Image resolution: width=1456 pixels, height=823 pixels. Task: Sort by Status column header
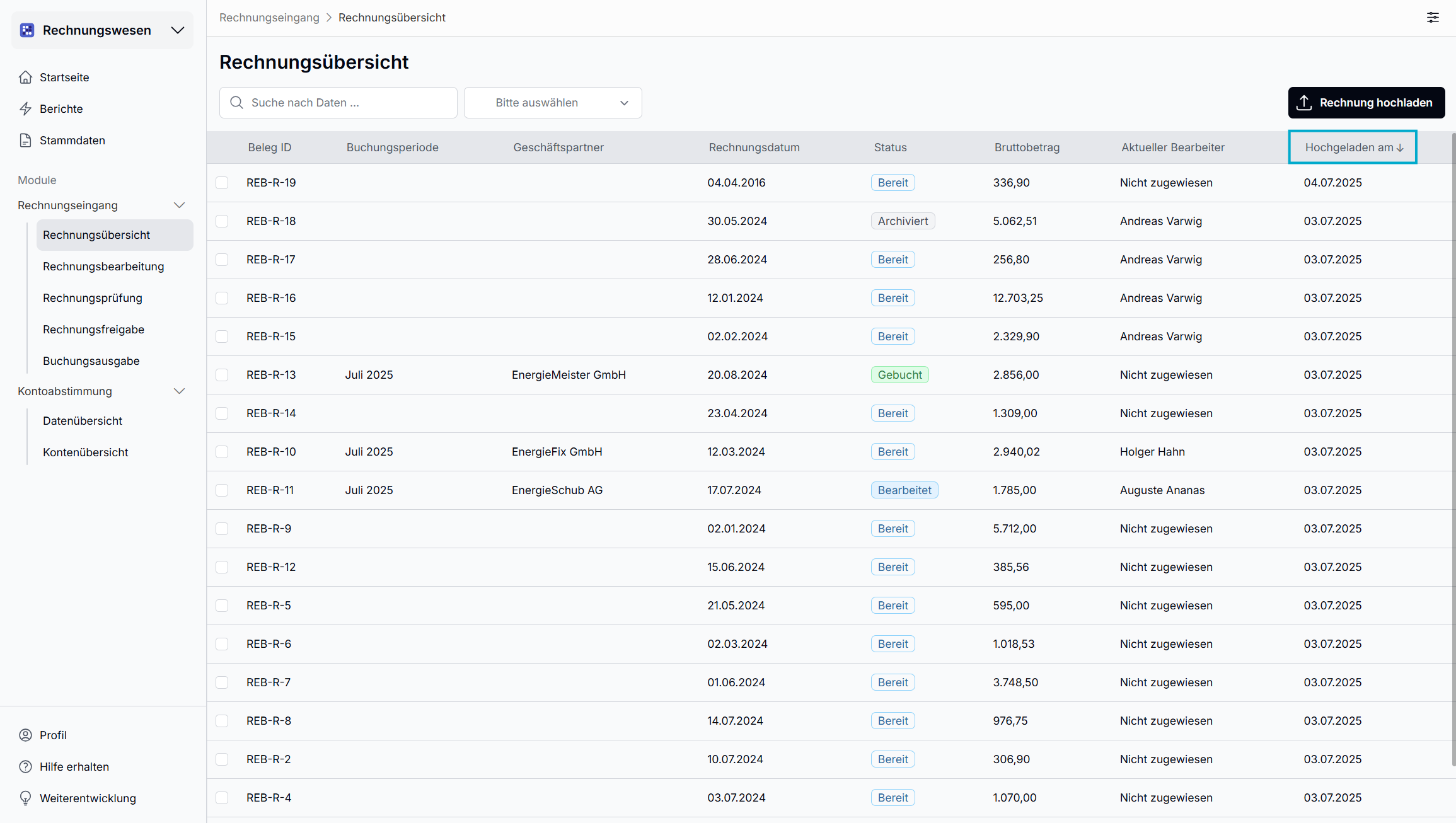click(x=891, y=147)
